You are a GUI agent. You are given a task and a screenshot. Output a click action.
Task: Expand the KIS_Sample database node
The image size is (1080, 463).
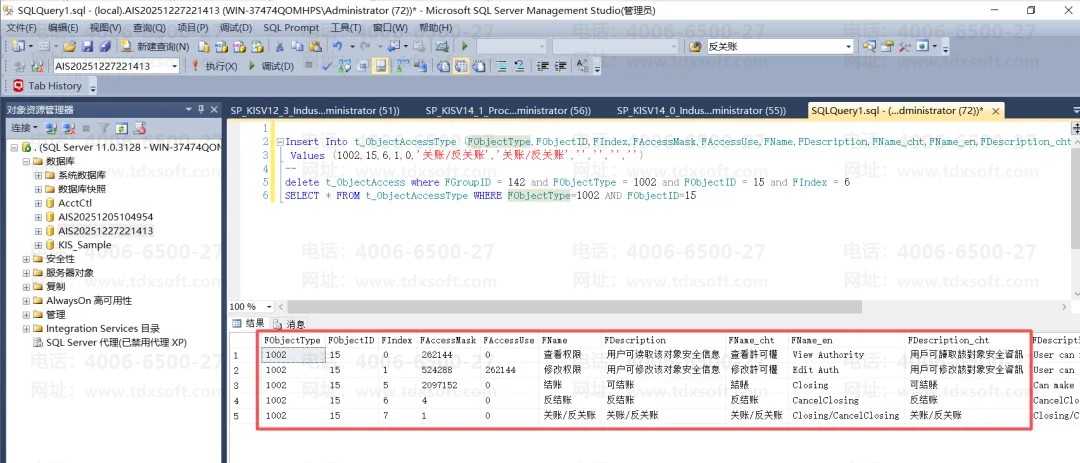point(38,245)
